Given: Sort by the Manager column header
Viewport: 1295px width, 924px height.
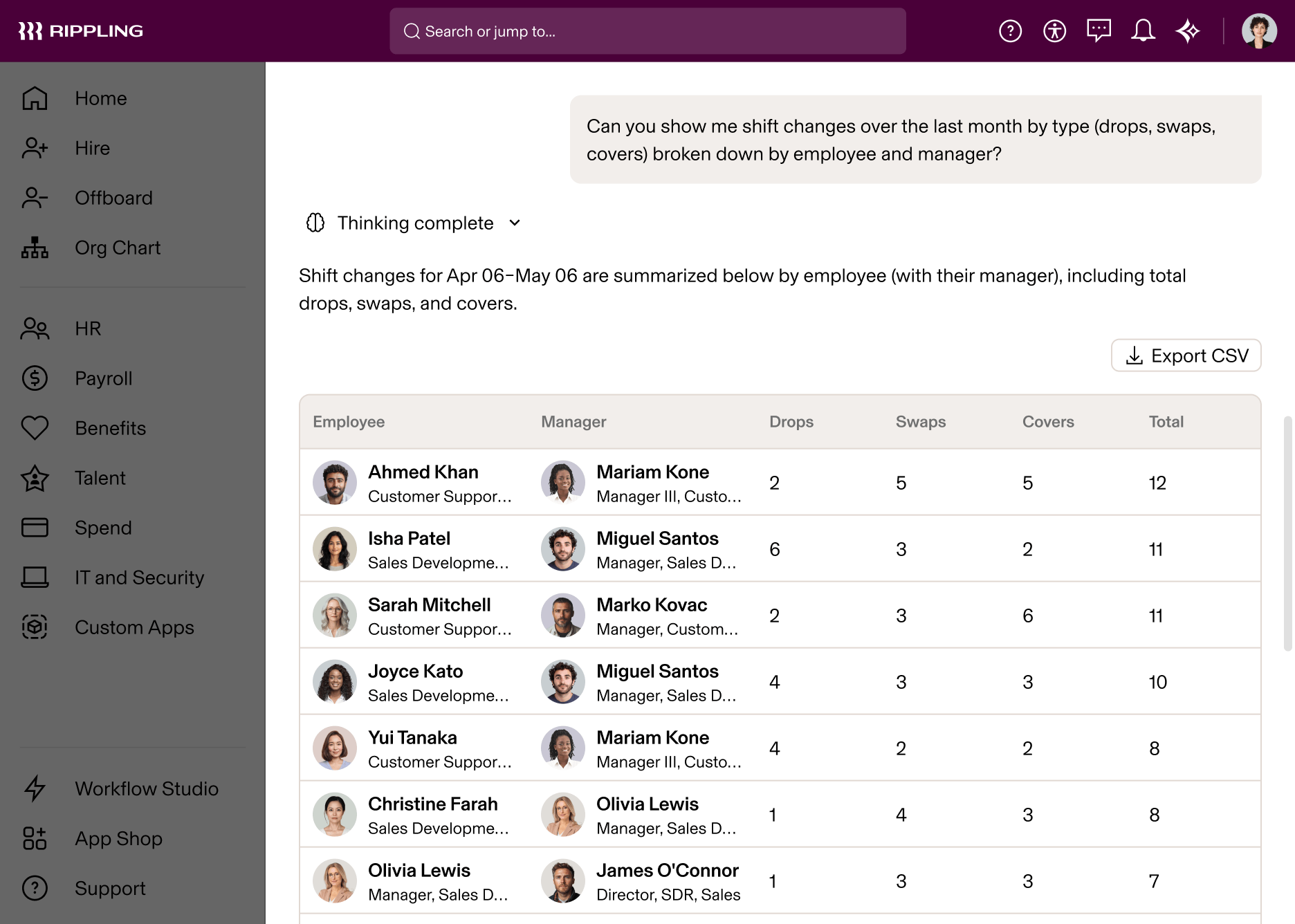Looking at the screenshot, I should [x=573, y=422].
